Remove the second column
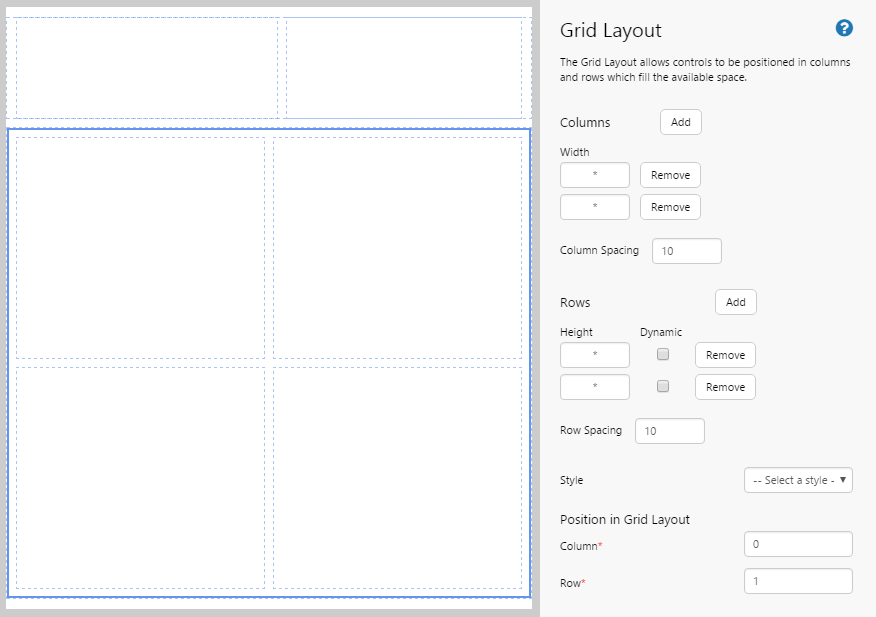Viewport: 876px width, 617px height. [670, 207]
